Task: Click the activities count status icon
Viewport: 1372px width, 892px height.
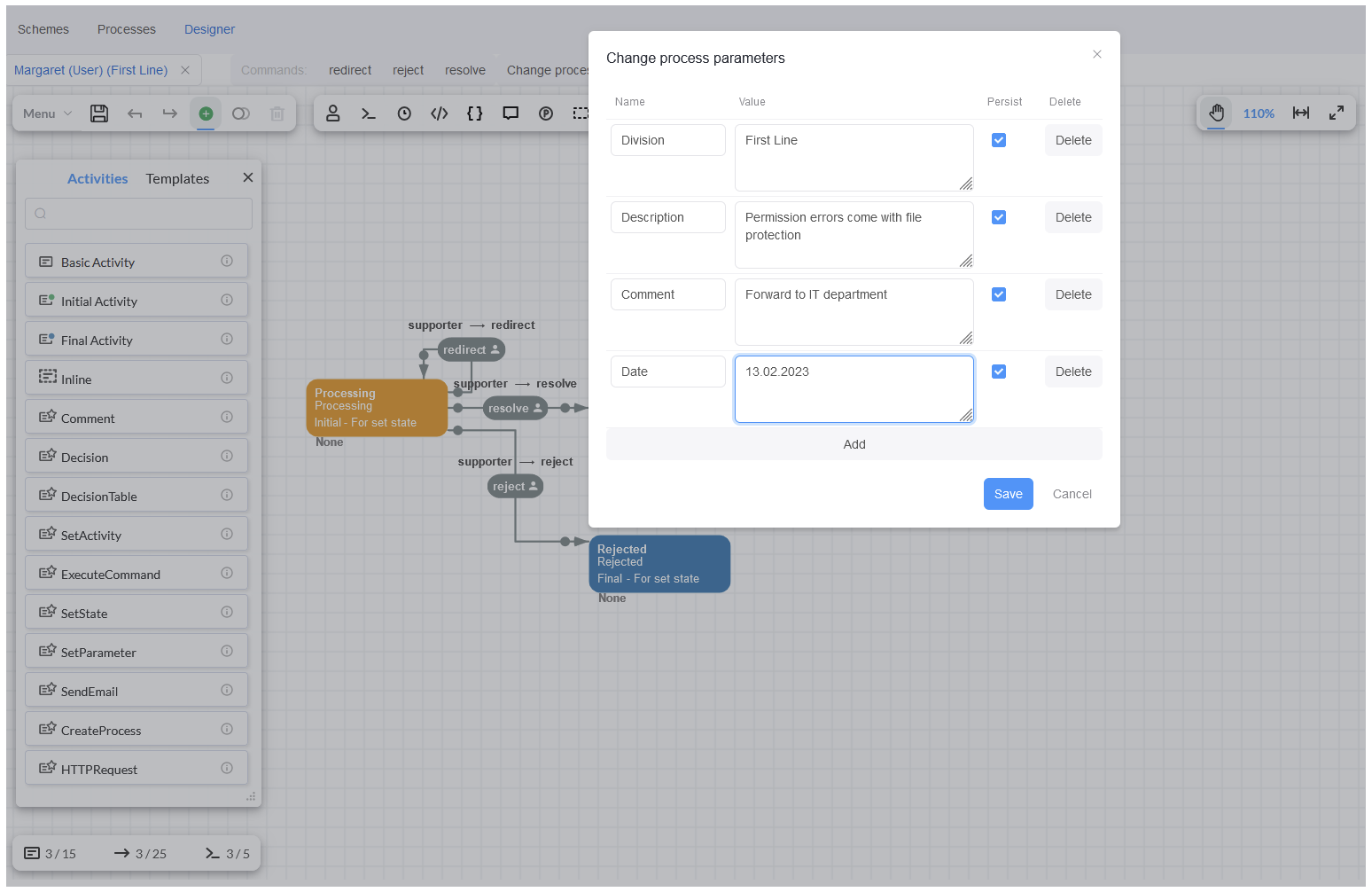Action: [x=32, y=853]
